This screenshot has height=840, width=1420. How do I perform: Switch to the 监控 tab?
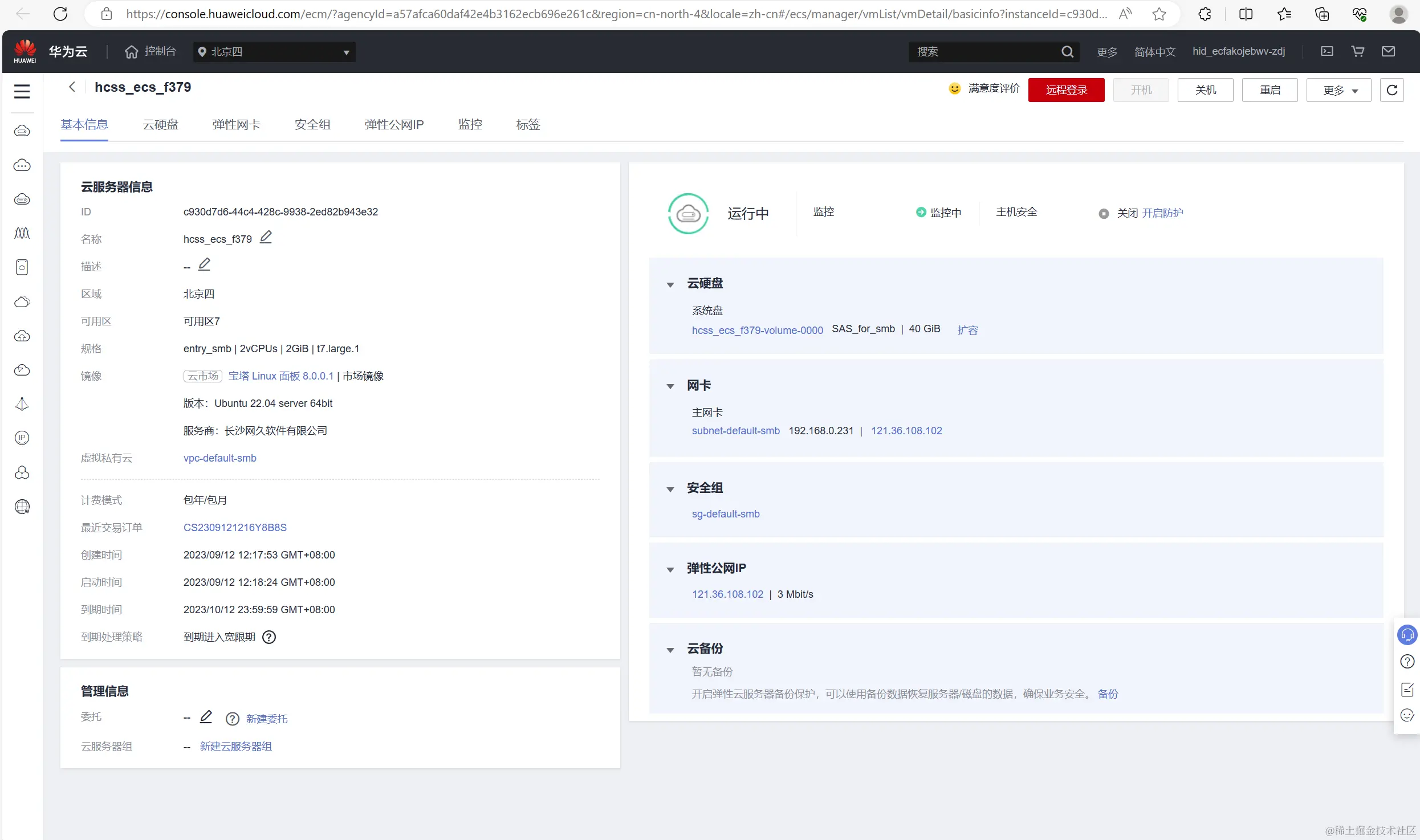(470, 124)
